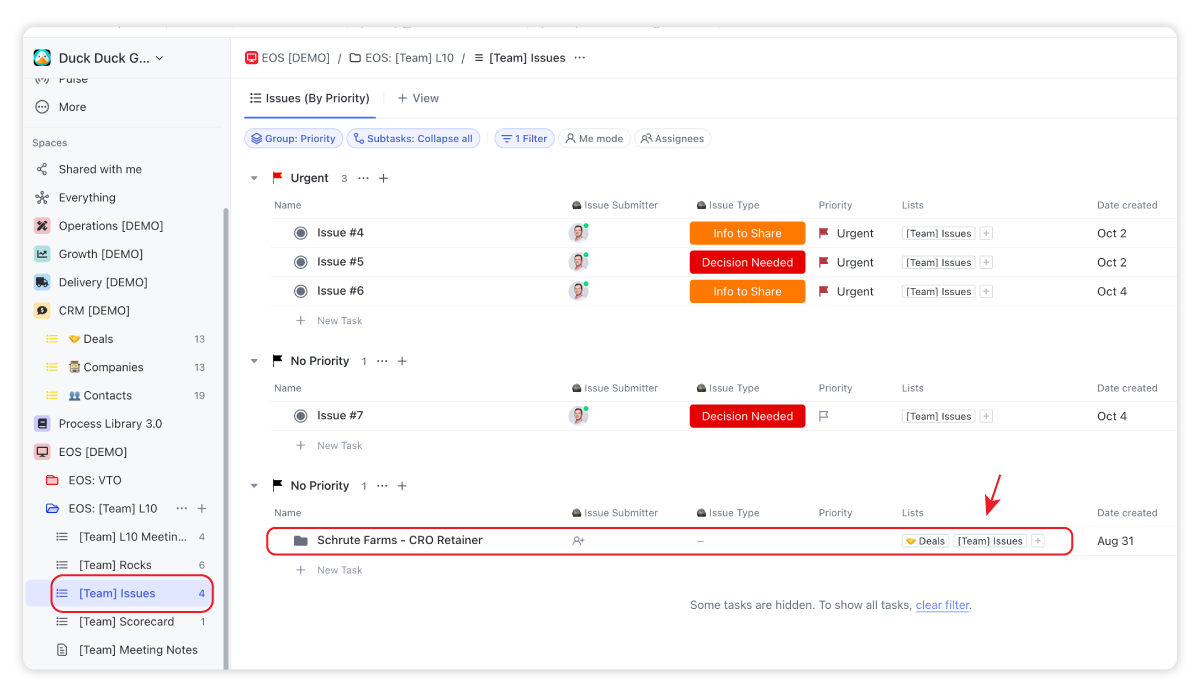Open first No Priority group ellipsis menu
Image resolution: width=1200 pixels, height=700 pixels.
click(382, 361)
